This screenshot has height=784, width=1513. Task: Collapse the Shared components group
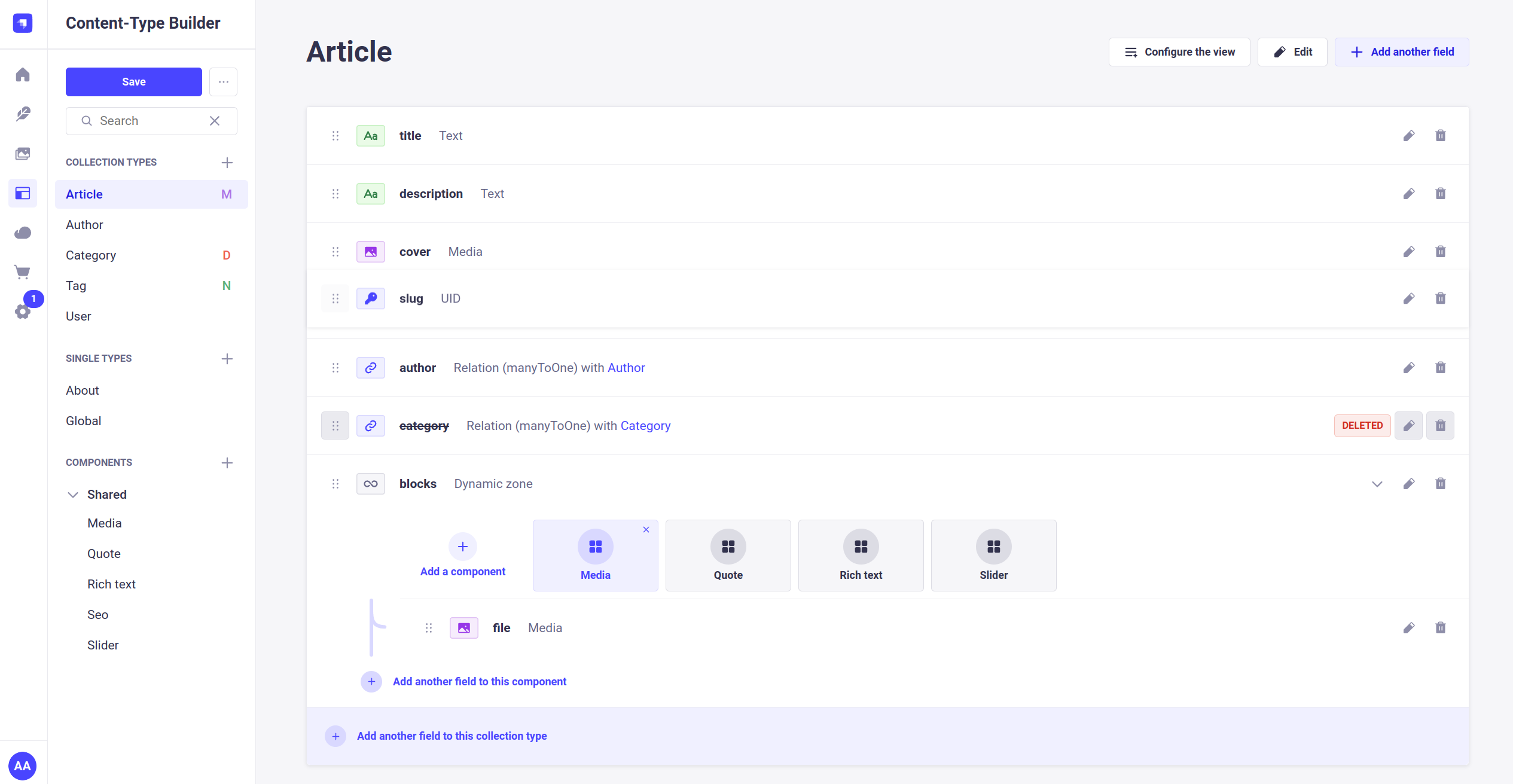73,495
